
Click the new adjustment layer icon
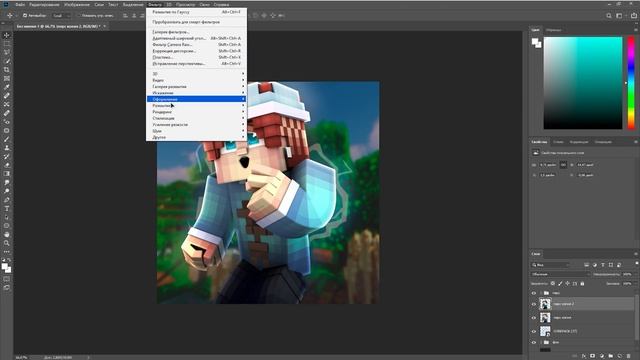(x=602, y=356)
